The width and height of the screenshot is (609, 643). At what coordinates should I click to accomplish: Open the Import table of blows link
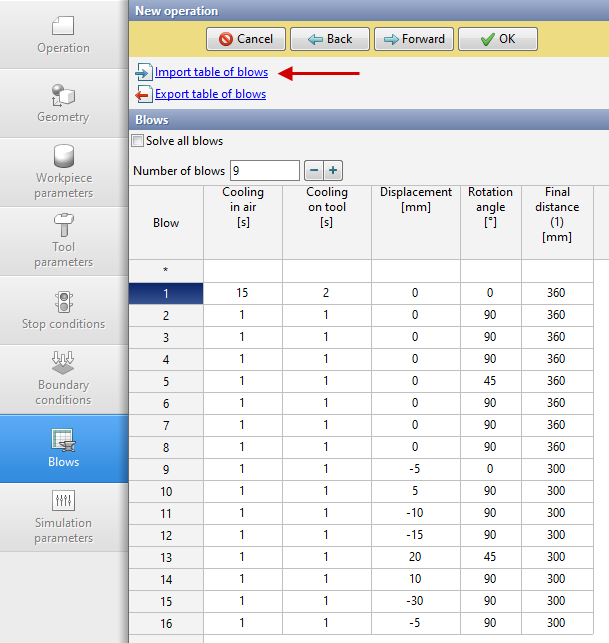click(211, 72)
